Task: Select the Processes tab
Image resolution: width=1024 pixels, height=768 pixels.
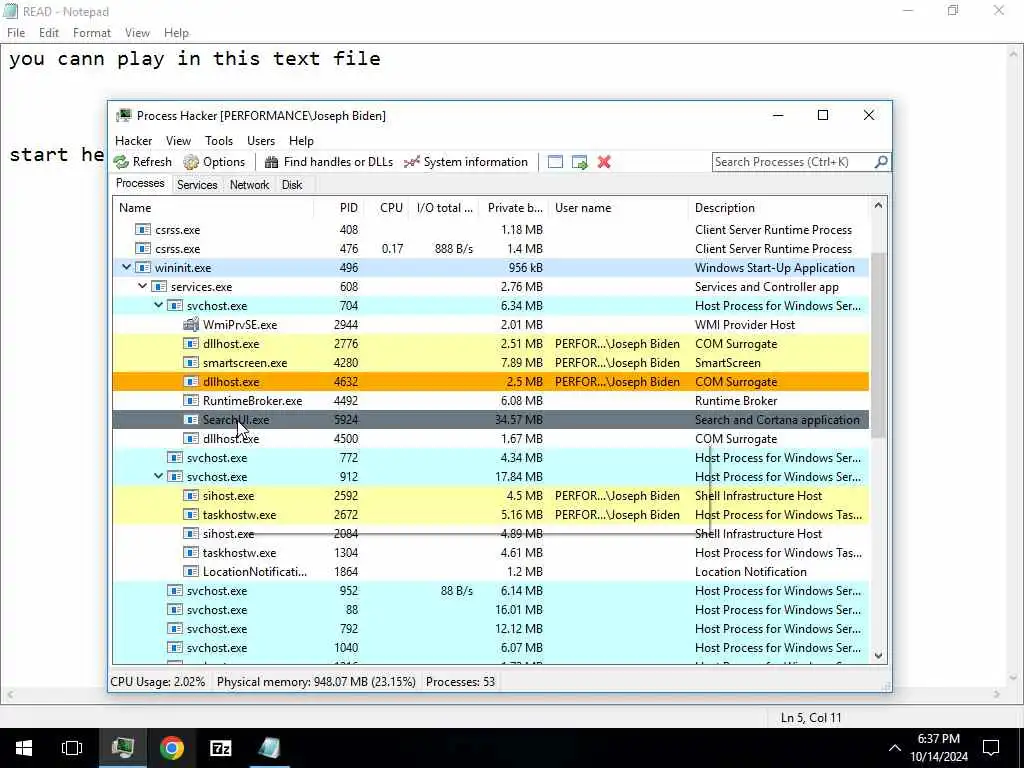Action: tap(140, 184)
